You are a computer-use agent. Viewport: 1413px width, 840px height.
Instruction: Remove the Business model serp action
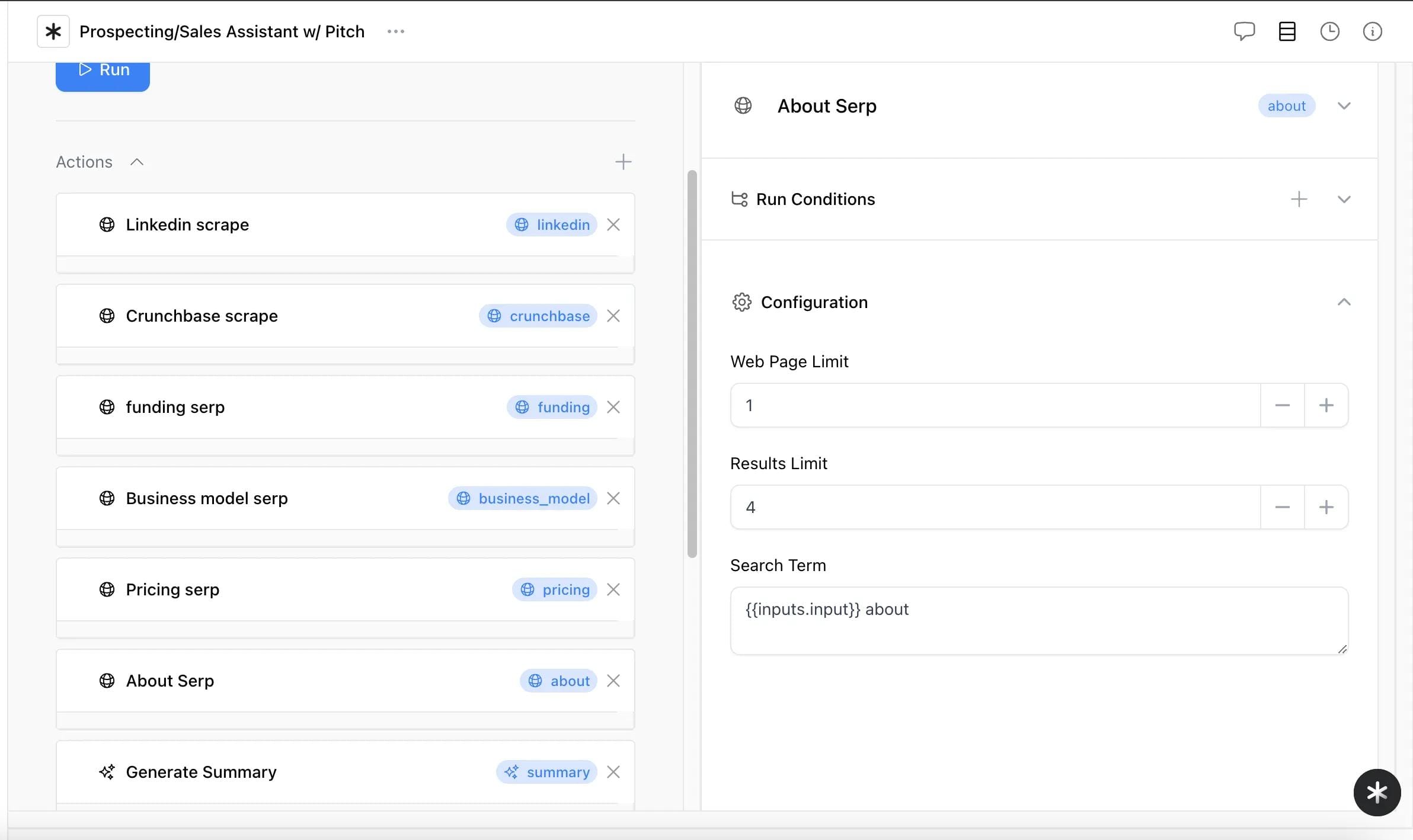(x=613, y=498)
